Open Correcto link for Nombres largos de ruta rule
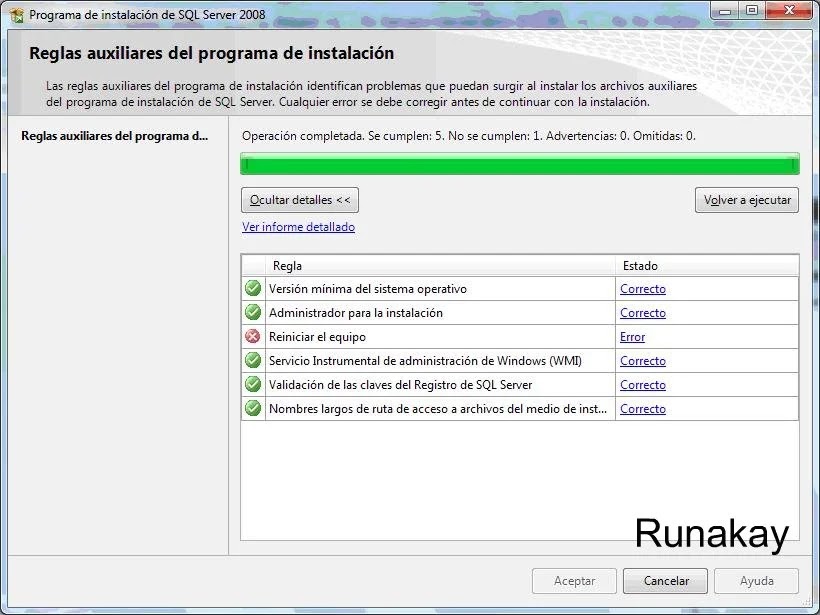Image resolution: width=820 pixels, height=615 pixels. 643,409
